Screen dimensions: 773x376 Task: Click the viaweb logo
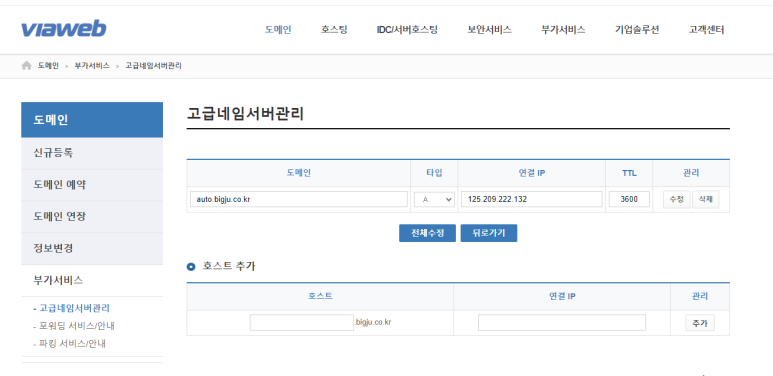click(x=63, y=30)
